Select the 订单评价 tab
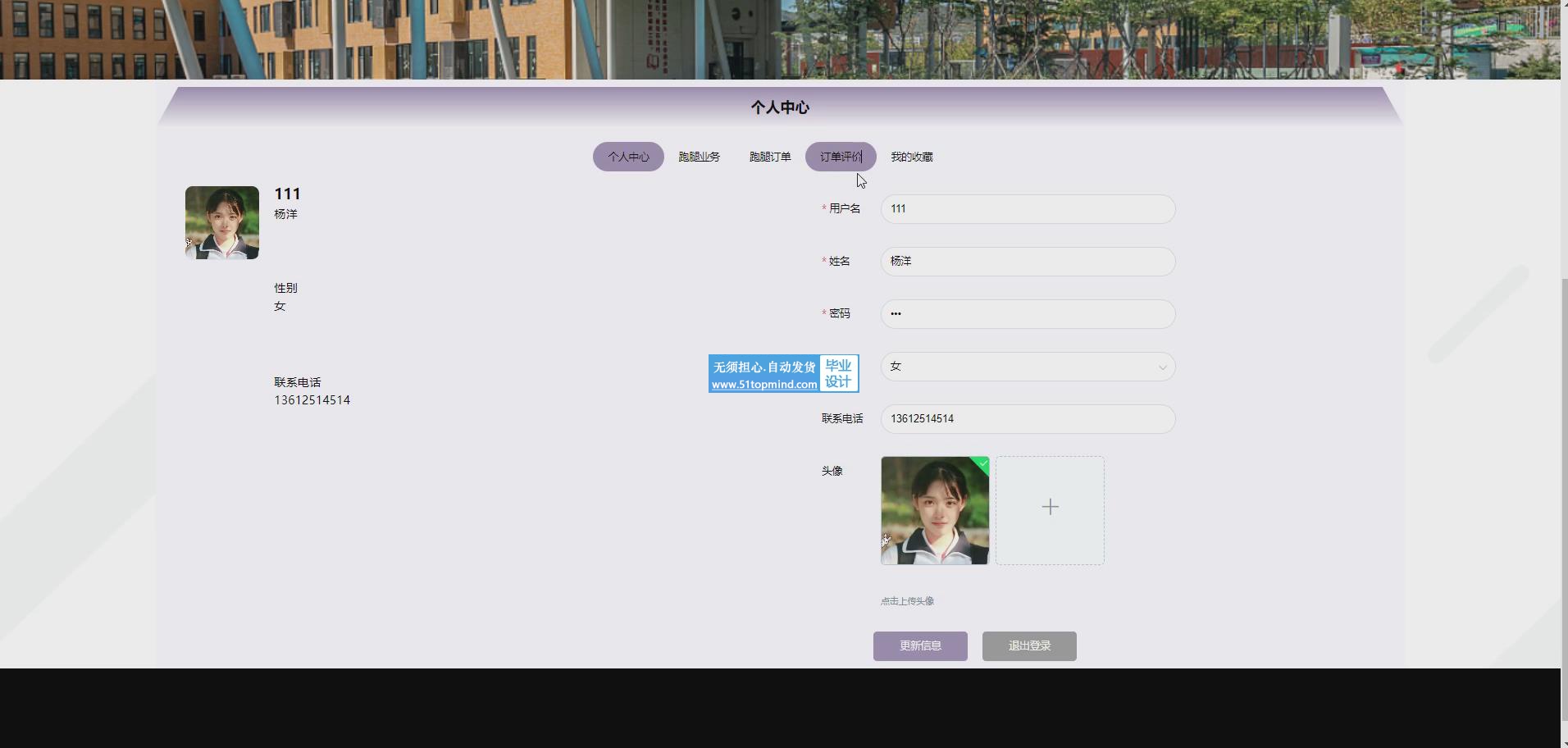 pyautogui.click(x=841, y=157)
